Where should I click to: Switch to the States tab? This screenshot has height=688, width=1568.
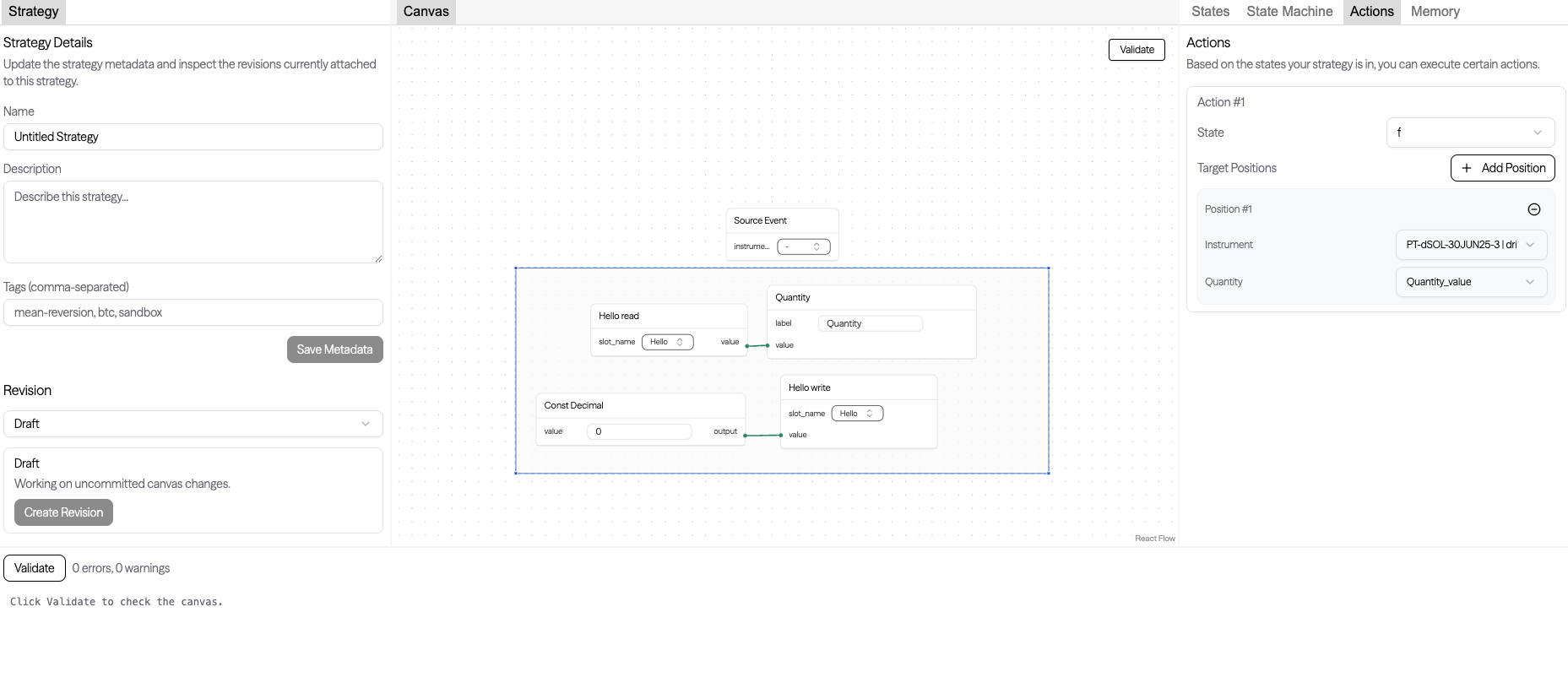click(1210, 12)
